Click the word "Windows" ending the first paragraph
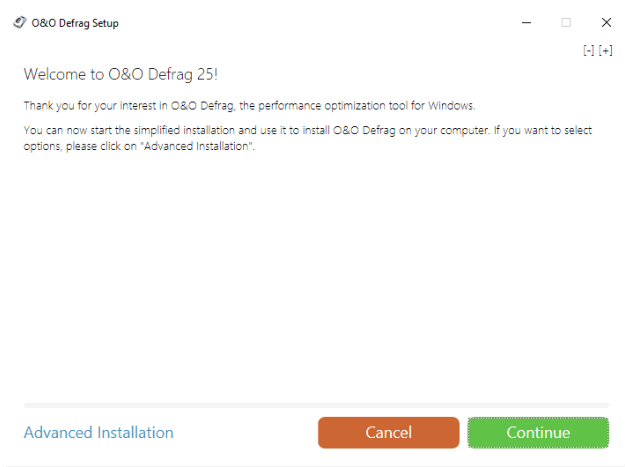Screen dimensions: 627x467 pyautogui.click(x=451, y=106)
